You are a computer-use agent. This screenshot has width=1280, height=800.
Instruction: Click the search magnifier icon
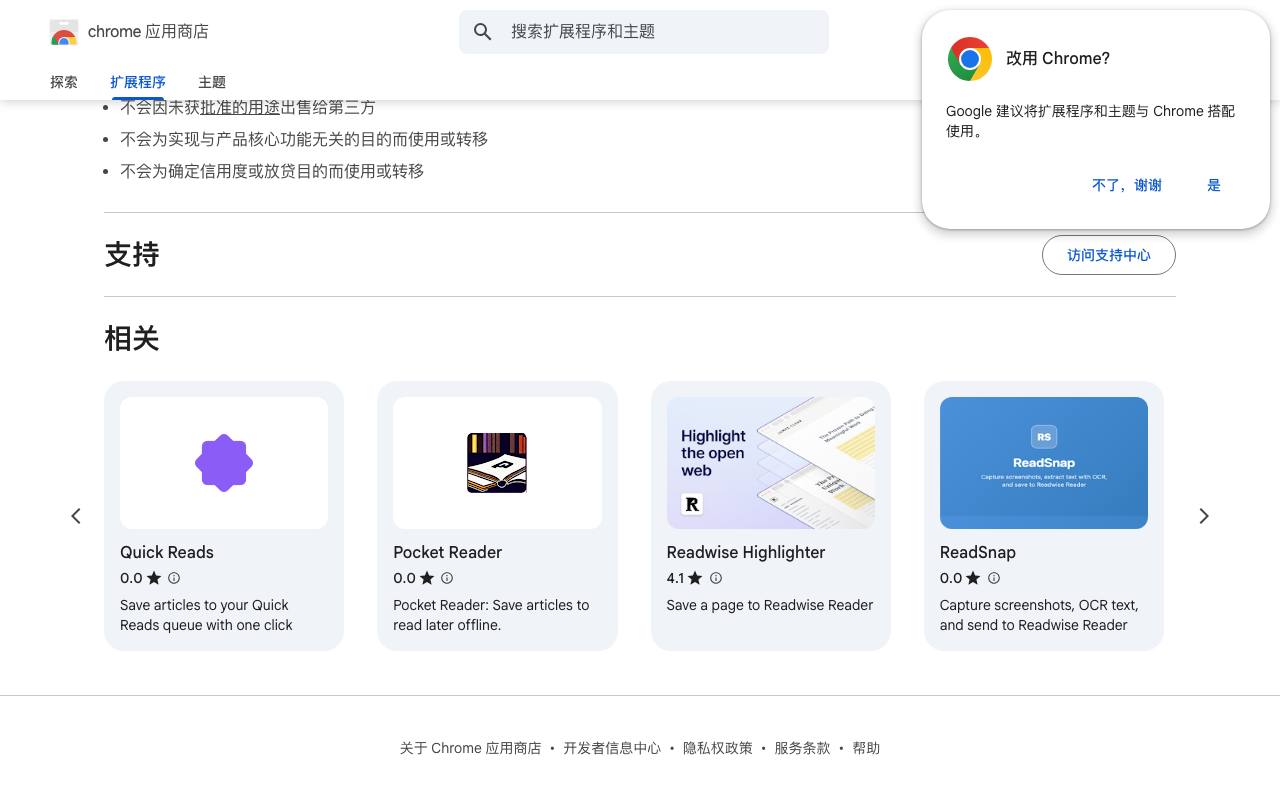(x=483, y=32)
